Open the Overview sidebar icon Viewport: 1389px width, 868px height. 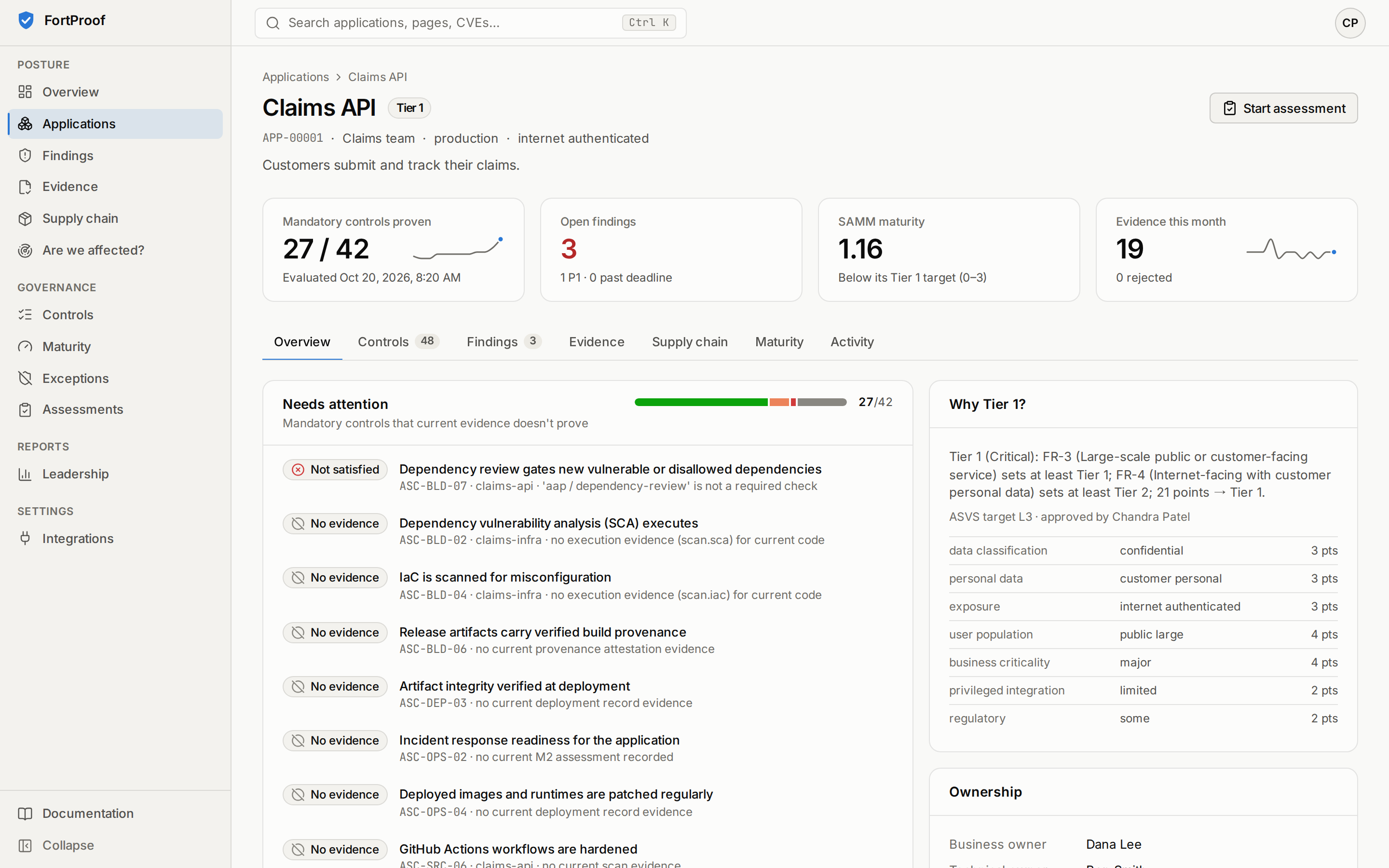coord(25,92)
